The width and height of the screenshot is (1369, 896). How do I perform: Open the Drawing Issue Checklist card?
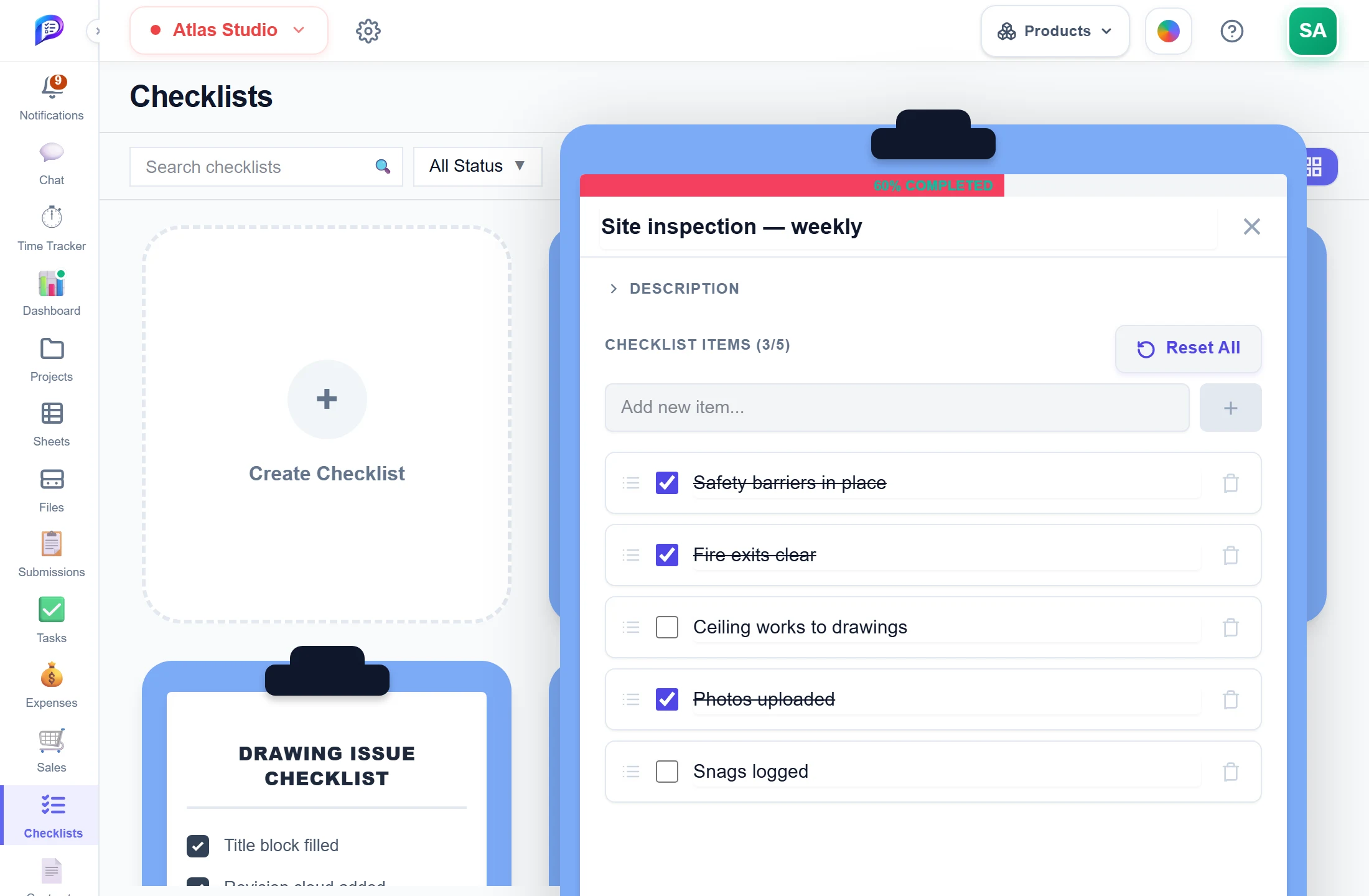click(327, 766)
